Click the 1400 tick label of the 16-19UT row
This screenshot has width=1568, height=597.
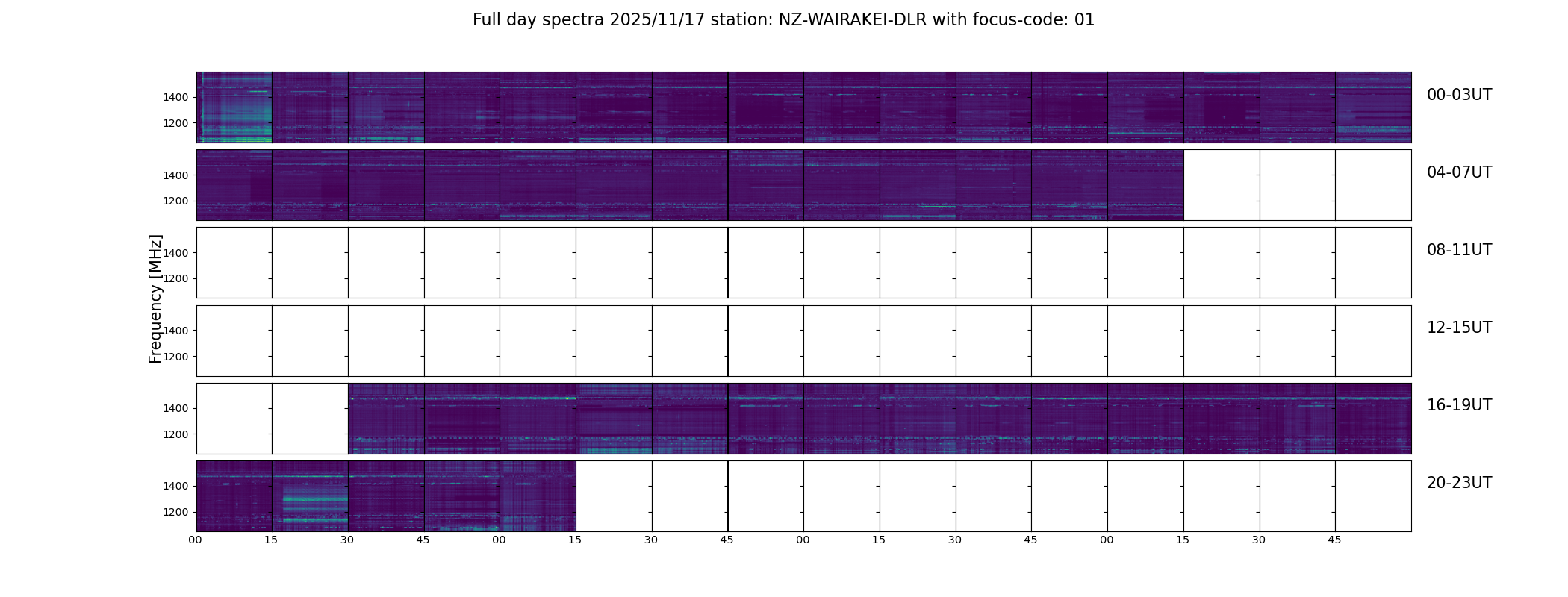175,408
